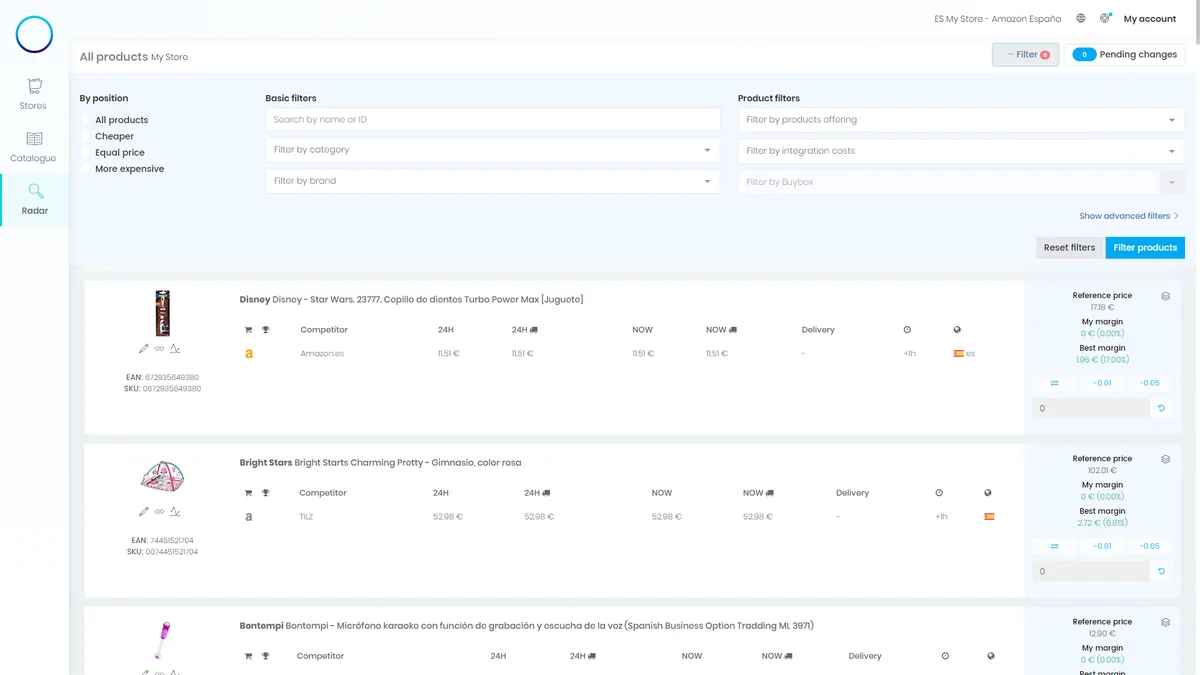The height and width of the screenshot is (675, 1200).
Task: Lower Disney price by -0.01
Action: [x=1102, y=383]
